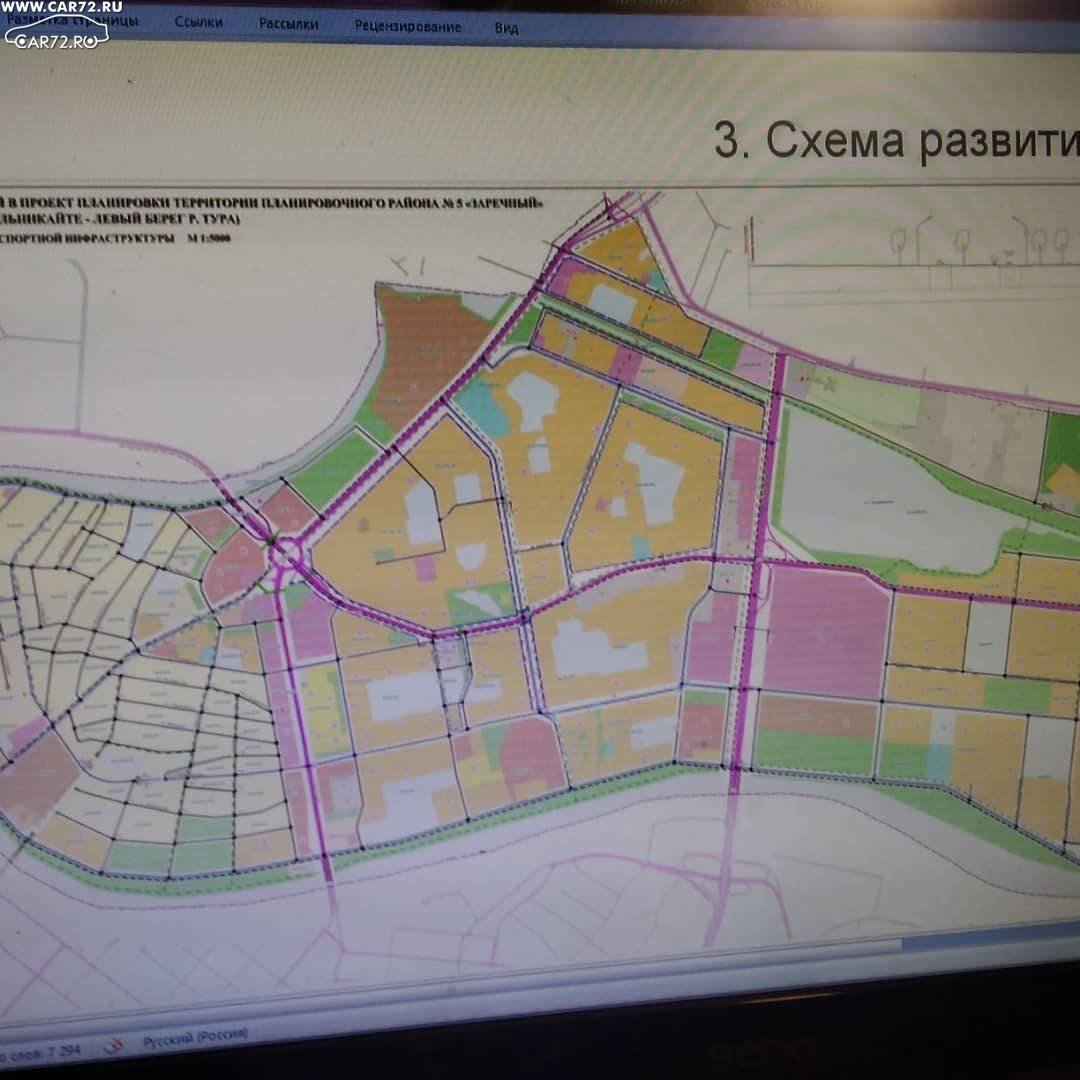Click the map scale text 'М 1:5000'

click(x=209, y=238)
